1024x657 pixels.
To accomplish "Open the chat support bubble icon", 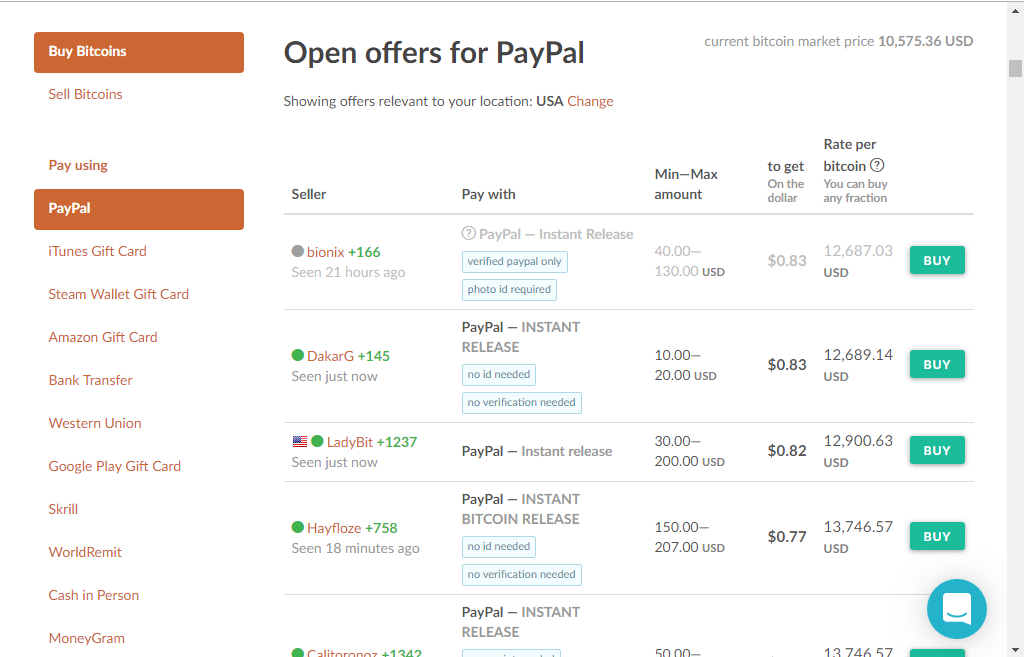I will [x=956, y=608].
